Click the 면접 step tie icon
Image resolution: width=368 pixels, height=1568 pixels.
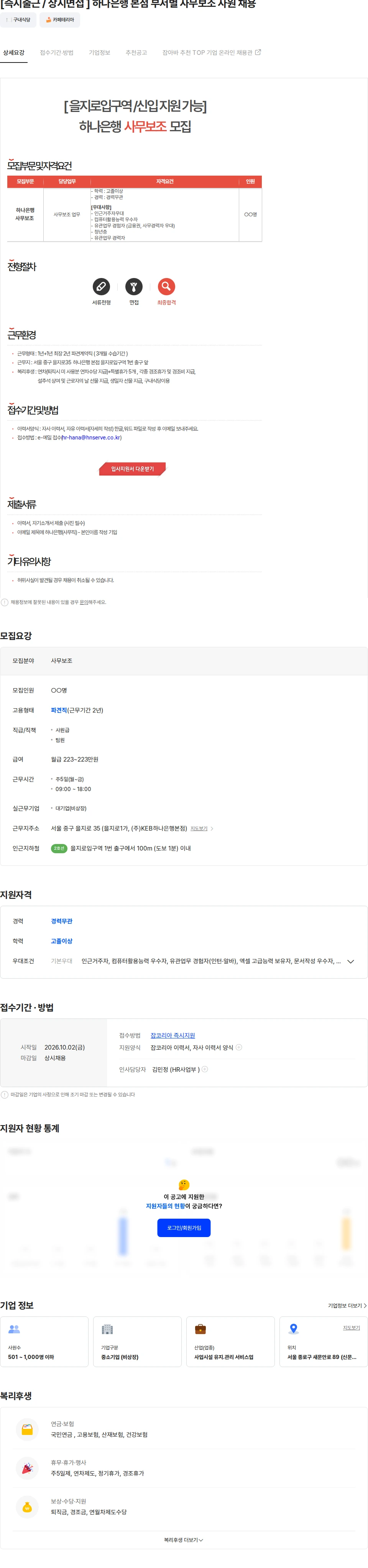coord(134,286)
